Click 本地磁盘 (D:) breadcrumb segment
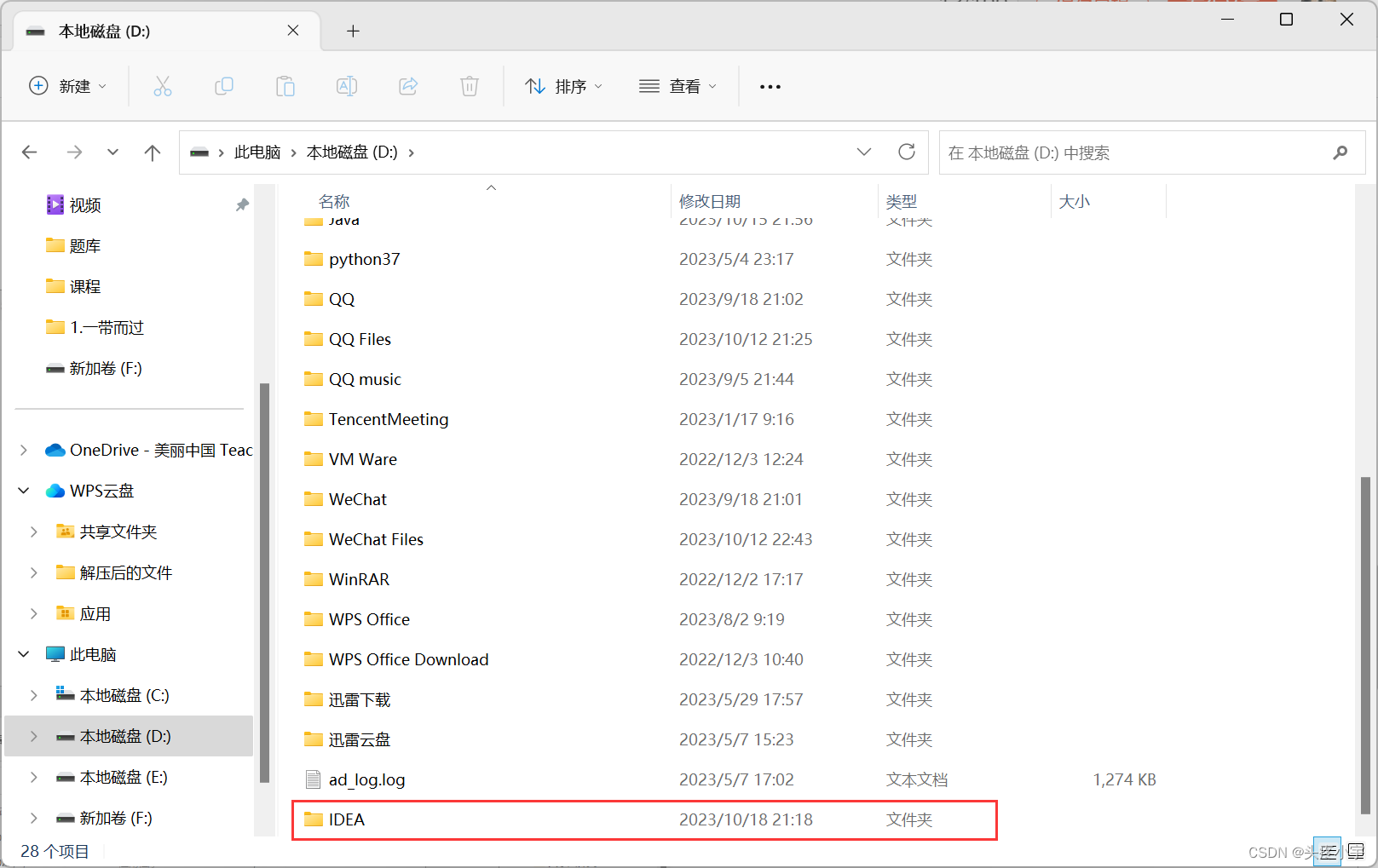This screenshot has width=1378, height=868. [x=352, y=152]
